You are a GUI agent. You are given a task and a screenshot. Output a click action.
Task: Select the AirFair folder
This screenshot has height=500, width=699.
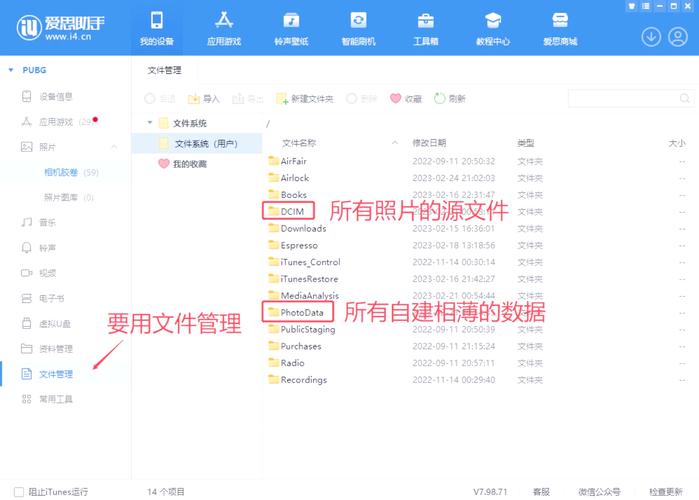[288, 161]
